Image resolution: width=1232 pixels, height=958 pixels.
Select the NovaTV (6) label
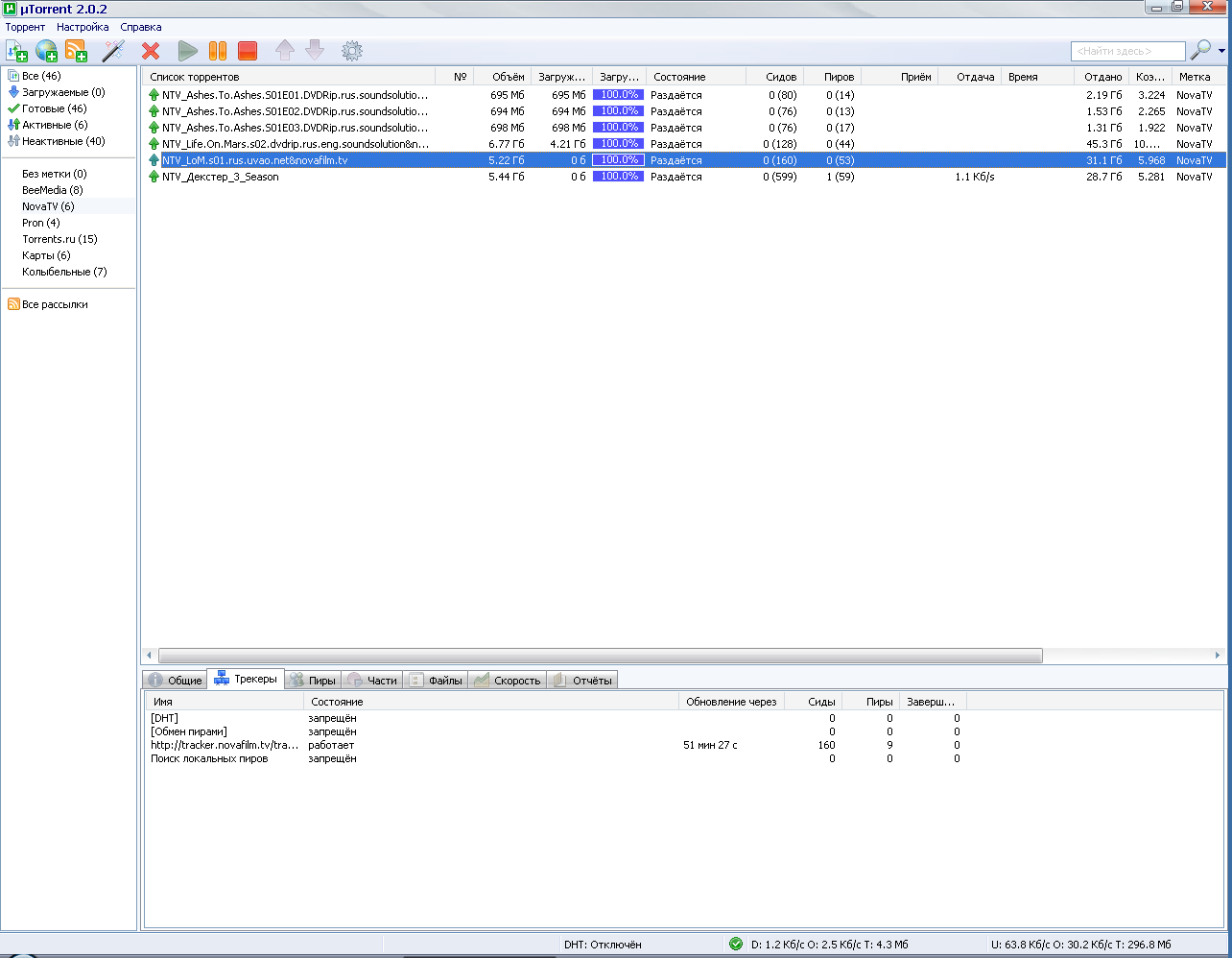[x=48, y=206]
